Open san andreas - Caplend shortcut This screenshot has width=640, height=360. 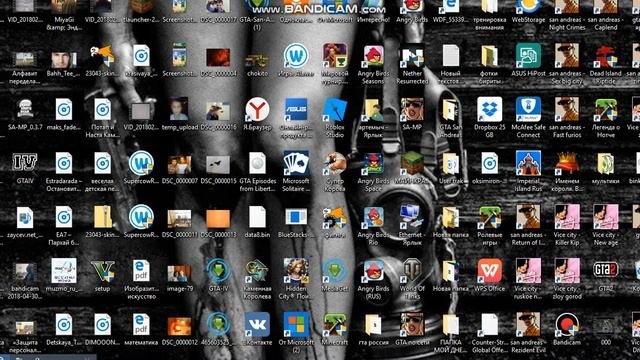pyautogui.click(x=605, y=7)
